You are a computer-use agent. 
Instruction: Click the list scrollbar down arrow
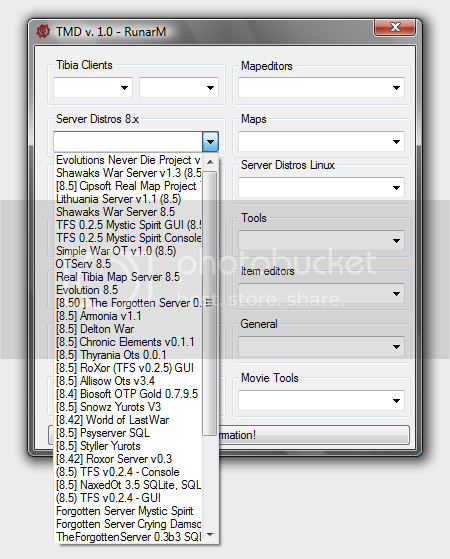210,534
